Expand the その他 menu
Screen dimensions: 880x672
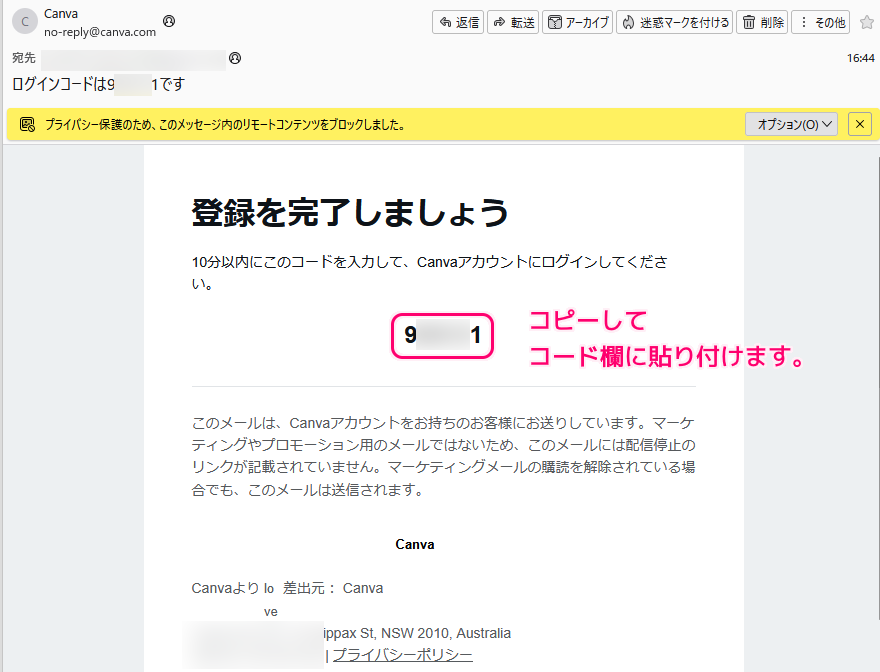click(x=822, y=21)
